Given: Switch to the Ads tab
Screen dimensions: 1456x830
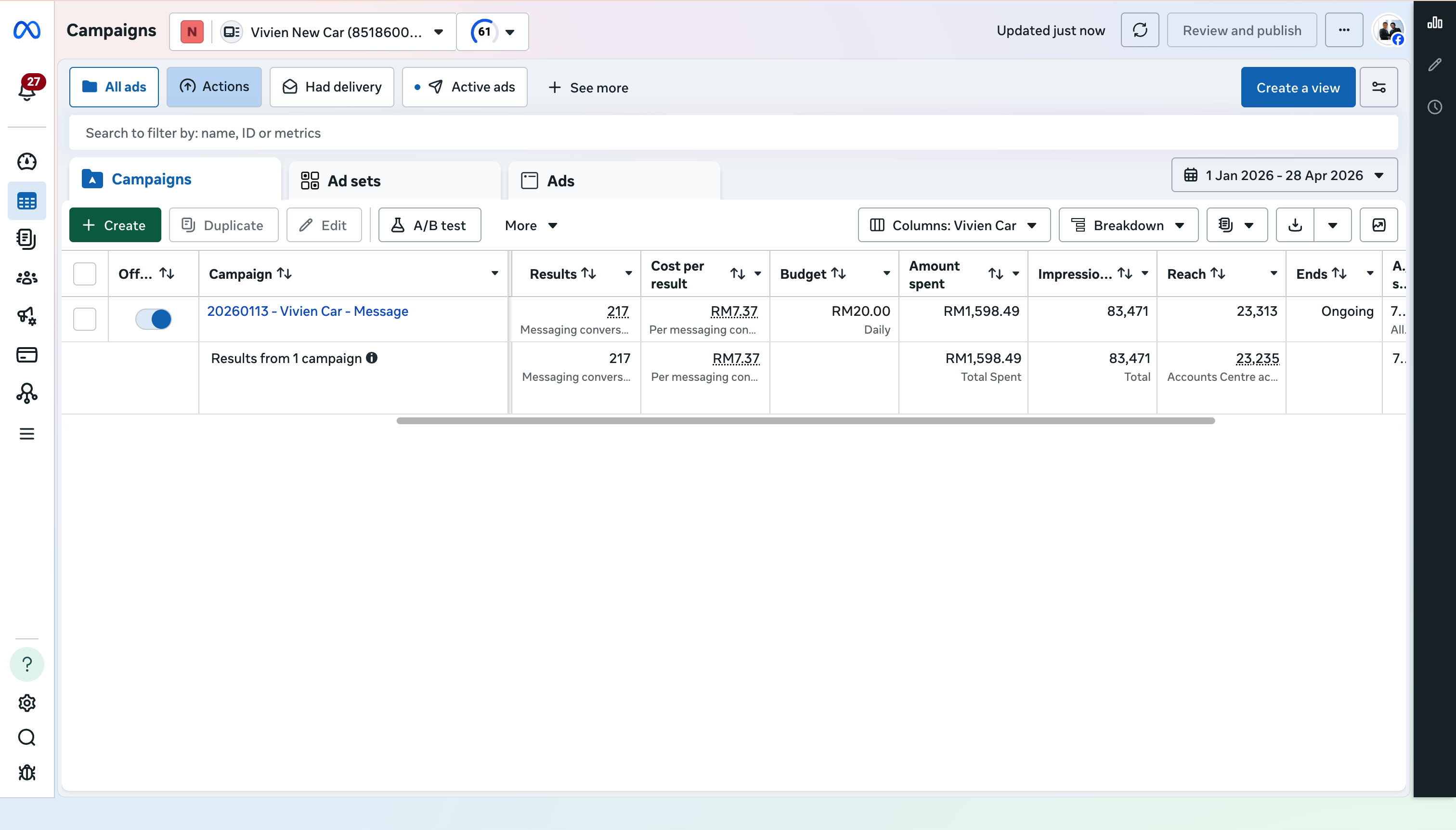Looking at the screenshot, I should point(614,181).
